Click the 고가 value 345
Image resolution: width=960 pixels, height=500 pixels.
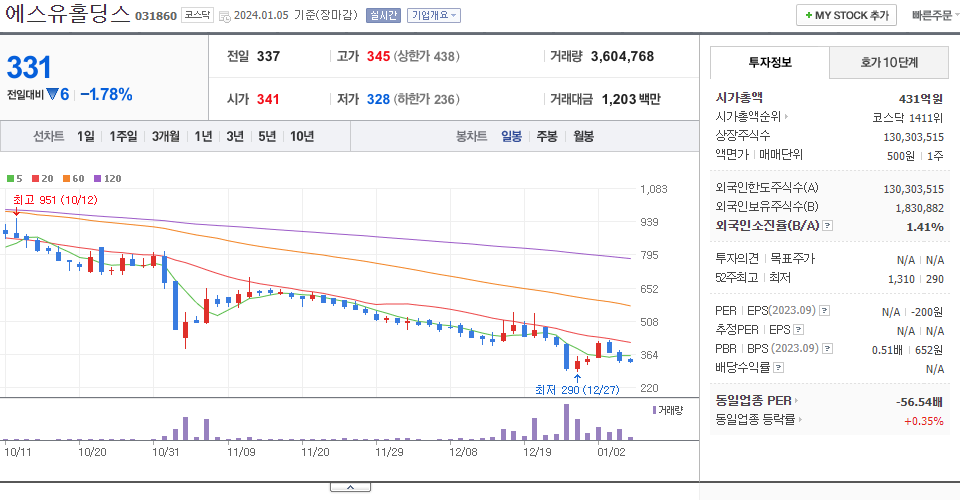pos(378,56)
